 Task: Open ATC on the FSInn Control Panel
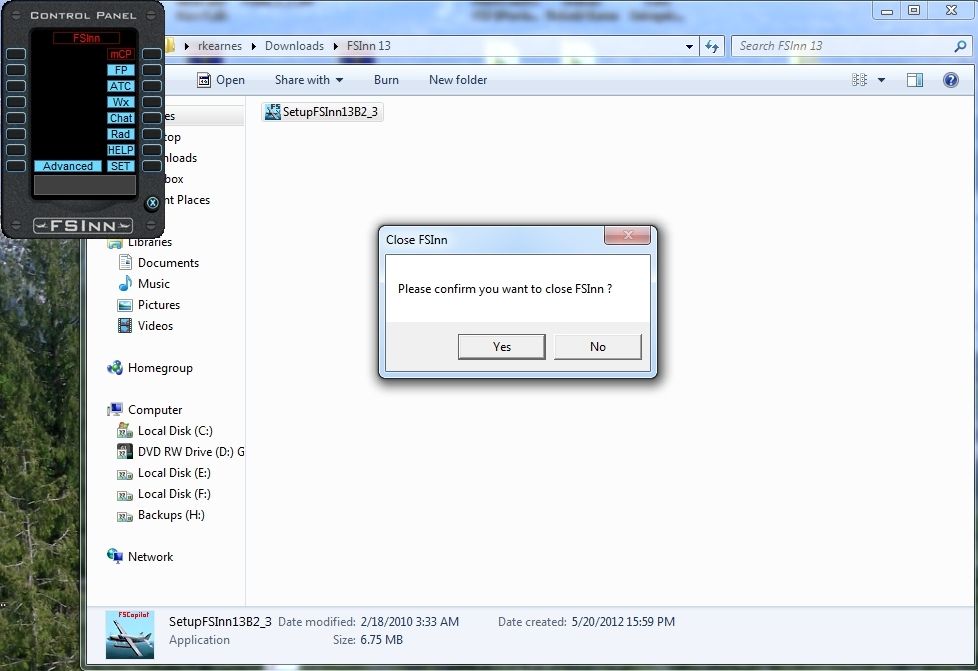point(120,86)
